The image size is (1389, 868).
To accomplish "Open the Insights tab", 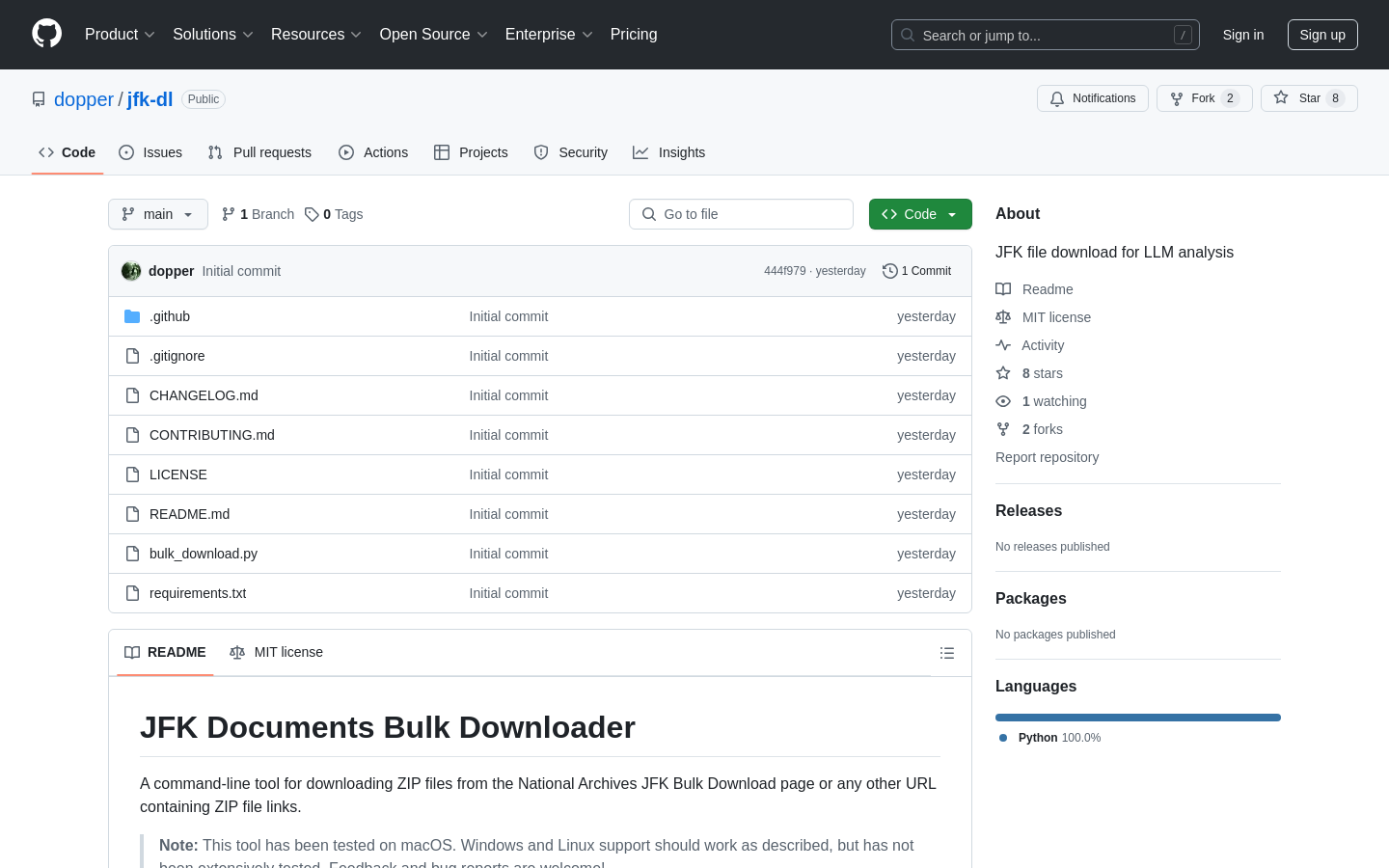I will tap(669, 152).
